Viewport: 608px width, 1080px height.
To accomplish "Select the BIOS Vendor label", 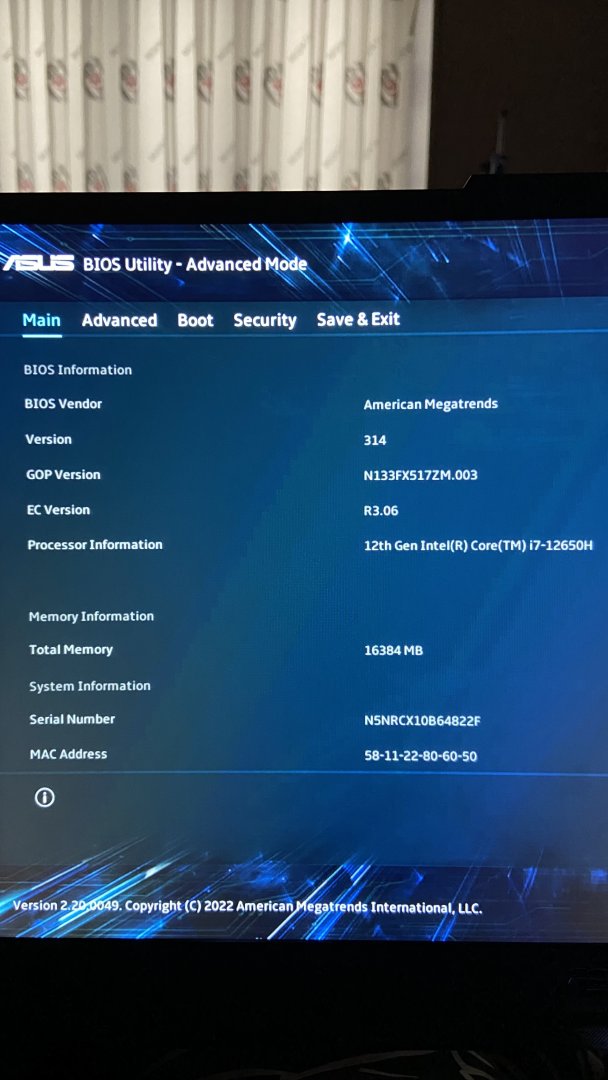I will 63,404.
